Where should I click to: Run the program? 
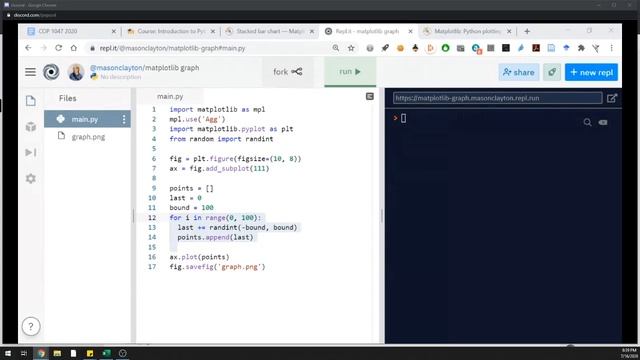[350, 72]
